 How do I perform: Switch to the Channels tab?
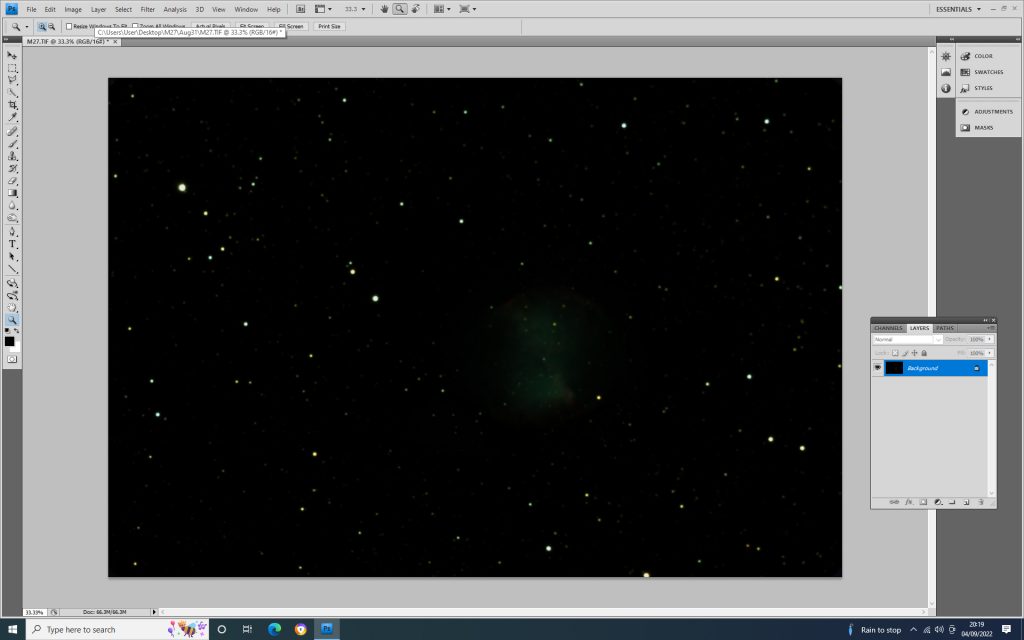point(888,328)
